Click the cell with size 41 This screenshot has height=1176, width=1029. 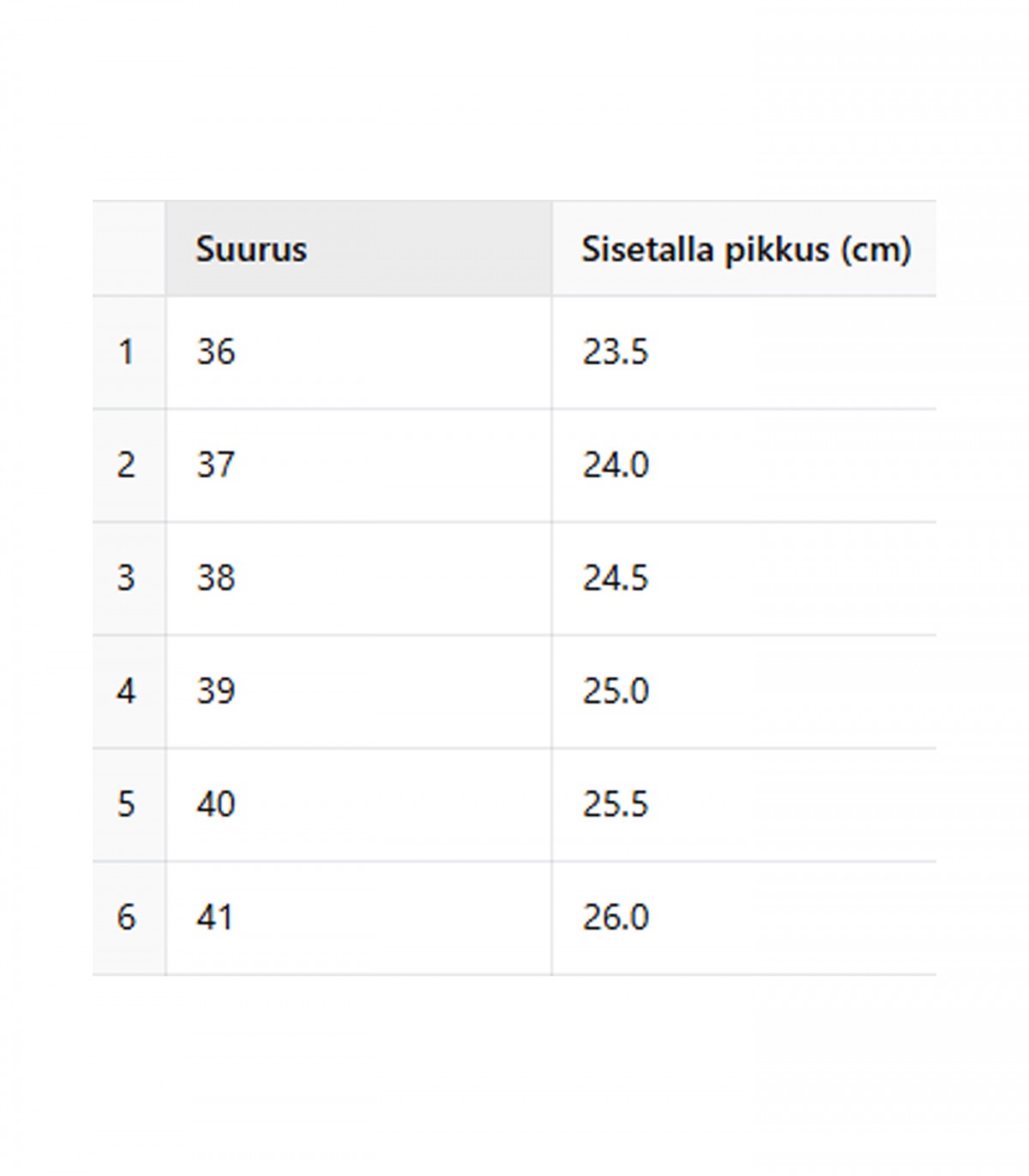(358, 918)
